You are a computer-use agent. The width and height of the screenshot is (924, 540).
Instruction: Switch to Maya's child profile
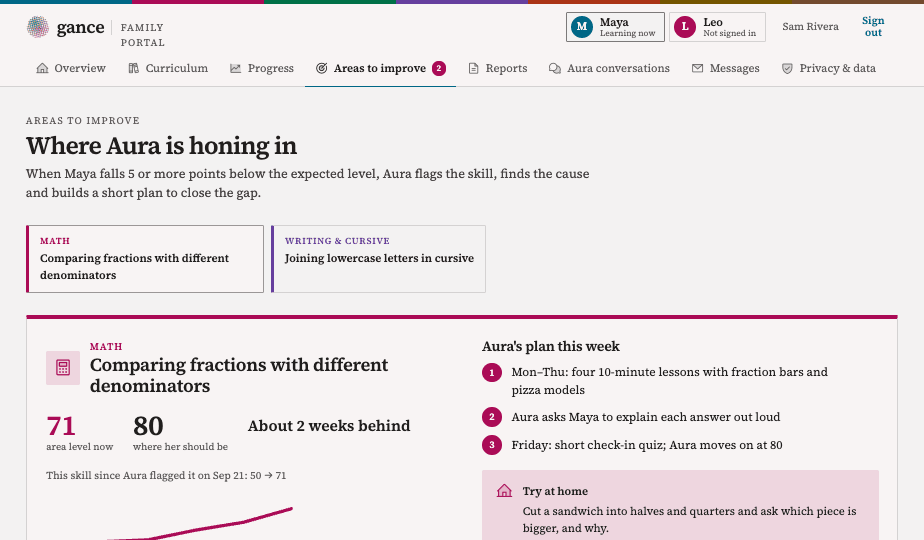coord(615,27)
